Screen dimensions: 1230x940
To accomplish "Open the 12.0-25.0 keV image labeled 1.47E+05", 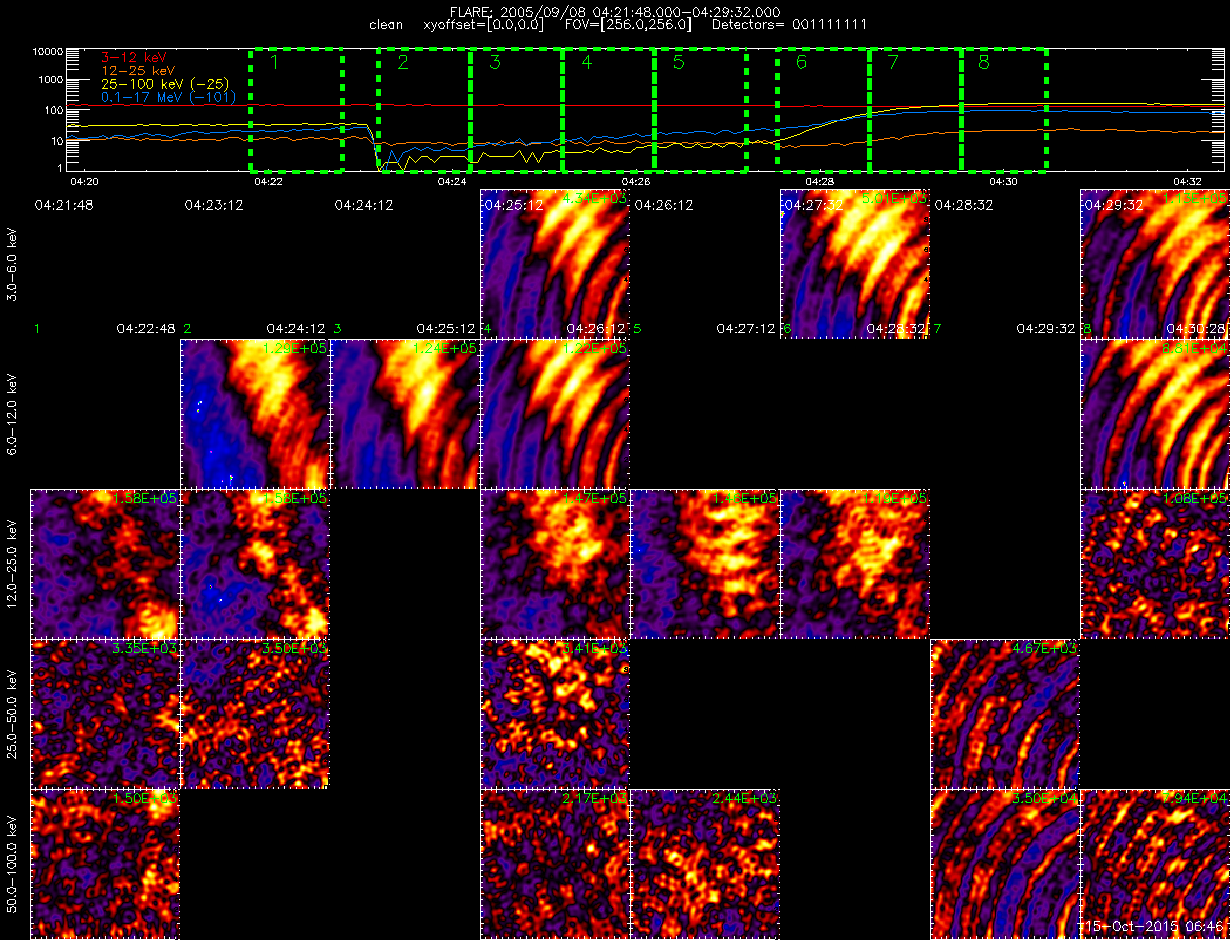I will [x=555, y=564].
